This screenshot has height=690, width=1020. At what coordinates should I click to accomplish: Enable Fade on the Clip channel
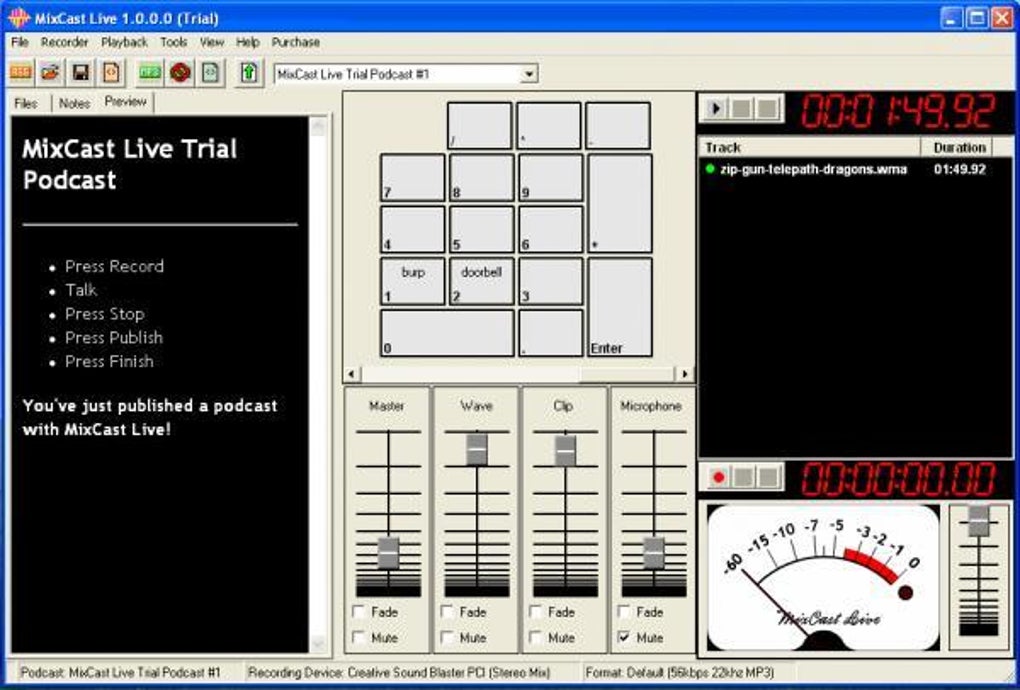(x=535, y=611)
